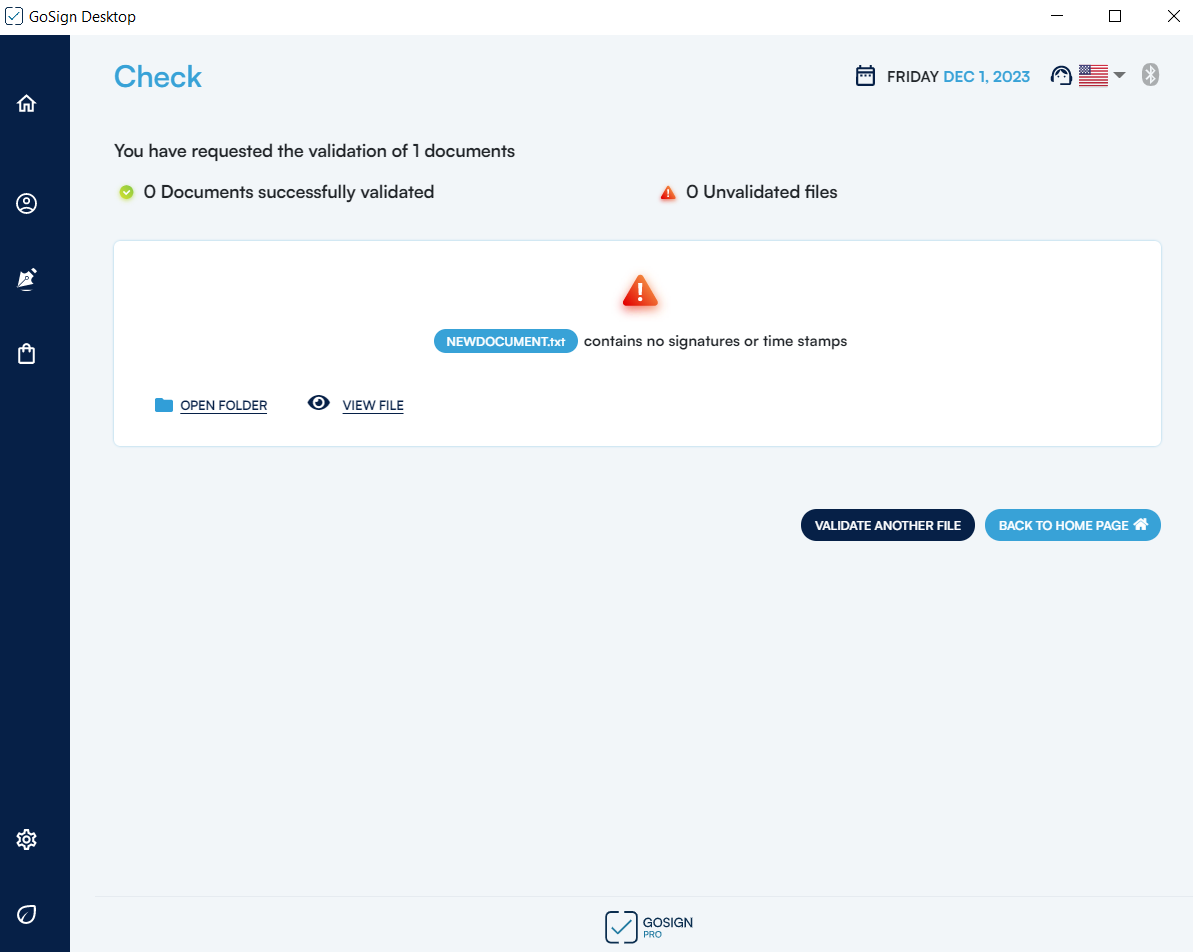This screenshot has width=1193, height=952.
Task: Open Settings via the gear icon
Action: [27, 839]
